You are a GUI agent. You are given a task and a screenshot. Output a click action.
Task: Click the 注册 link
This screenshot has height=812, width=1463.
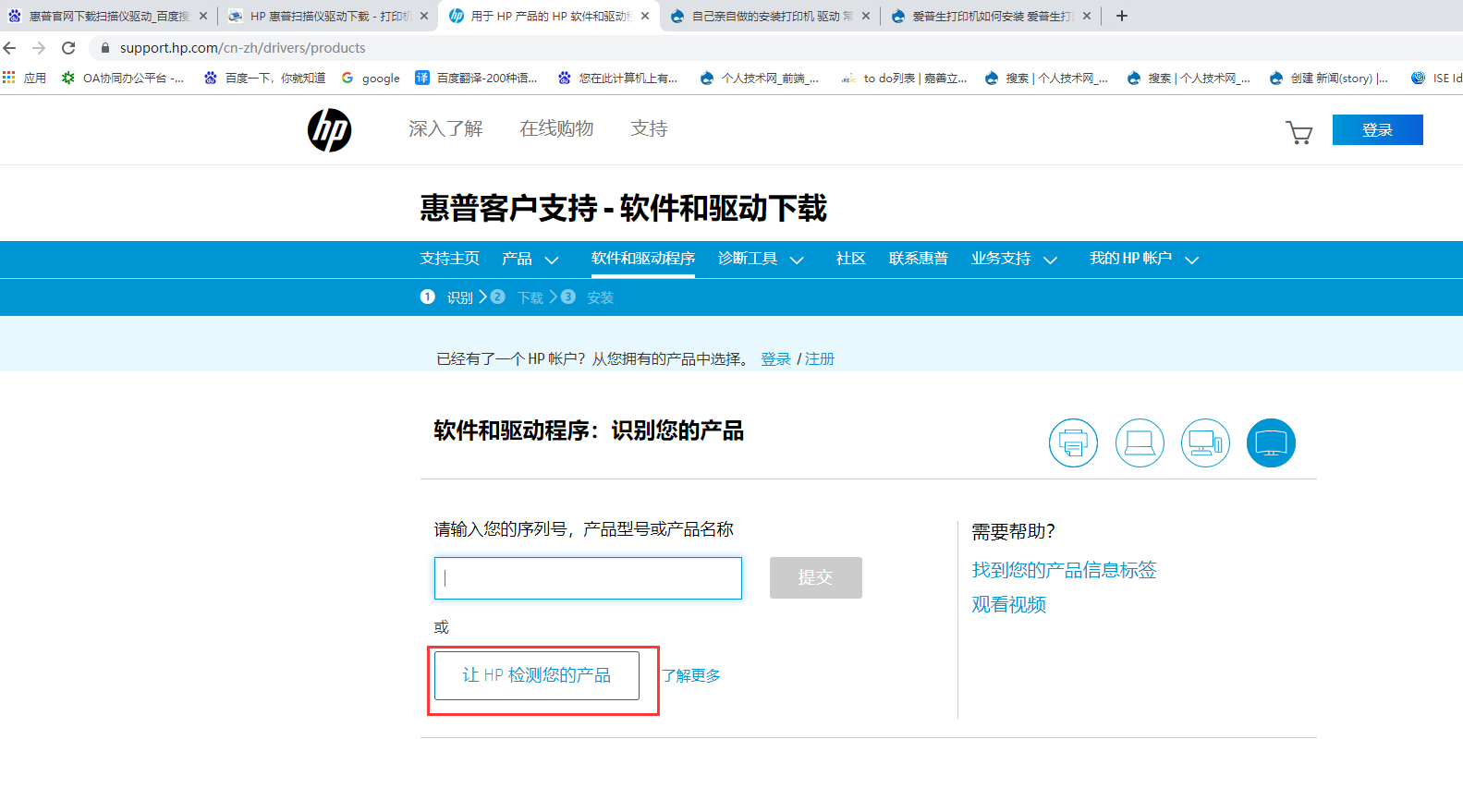tap(819, 358)
